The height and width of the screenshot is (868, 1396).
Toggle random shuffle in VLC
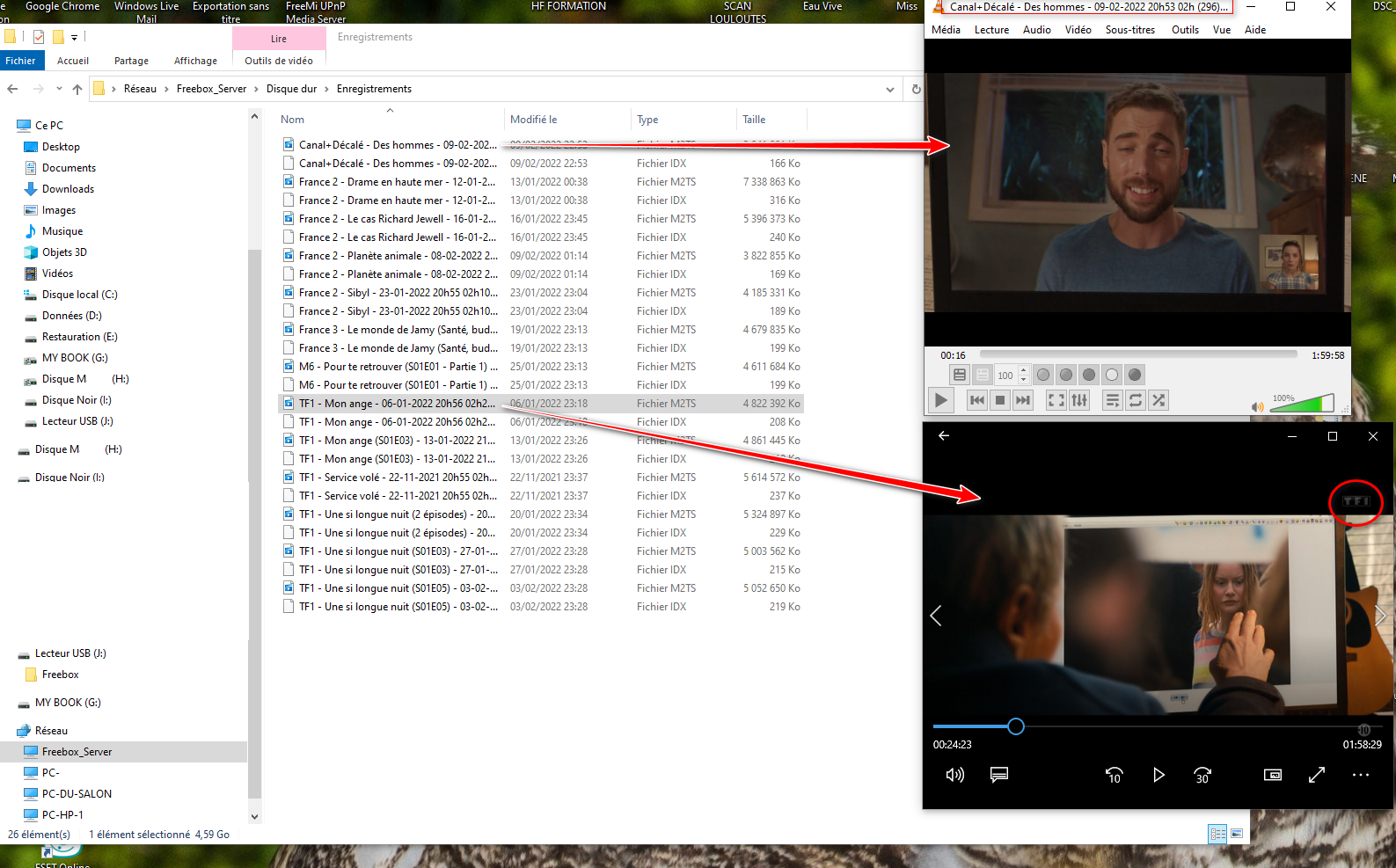tap(1158, 400)
